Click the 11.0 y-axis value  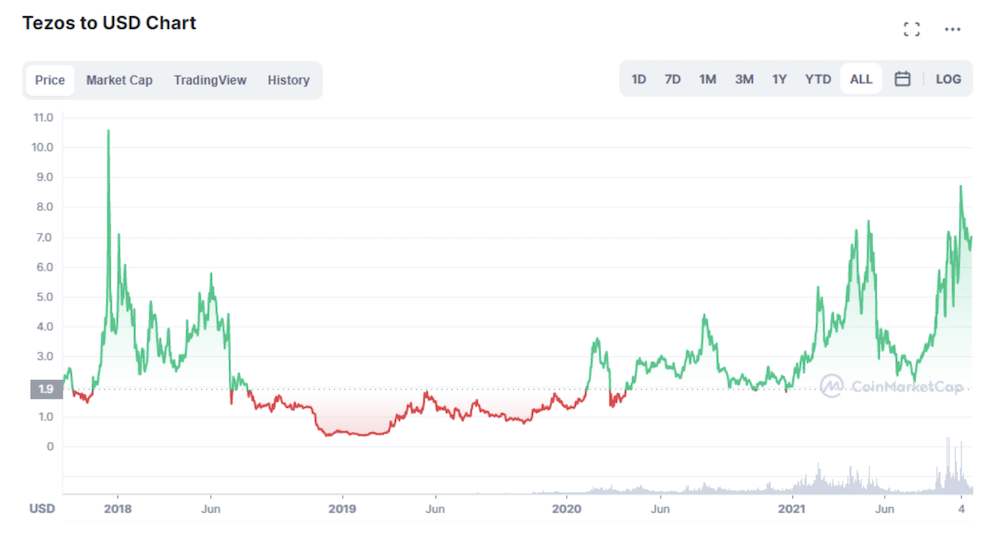pyautogui.click(x=43, y=117)
